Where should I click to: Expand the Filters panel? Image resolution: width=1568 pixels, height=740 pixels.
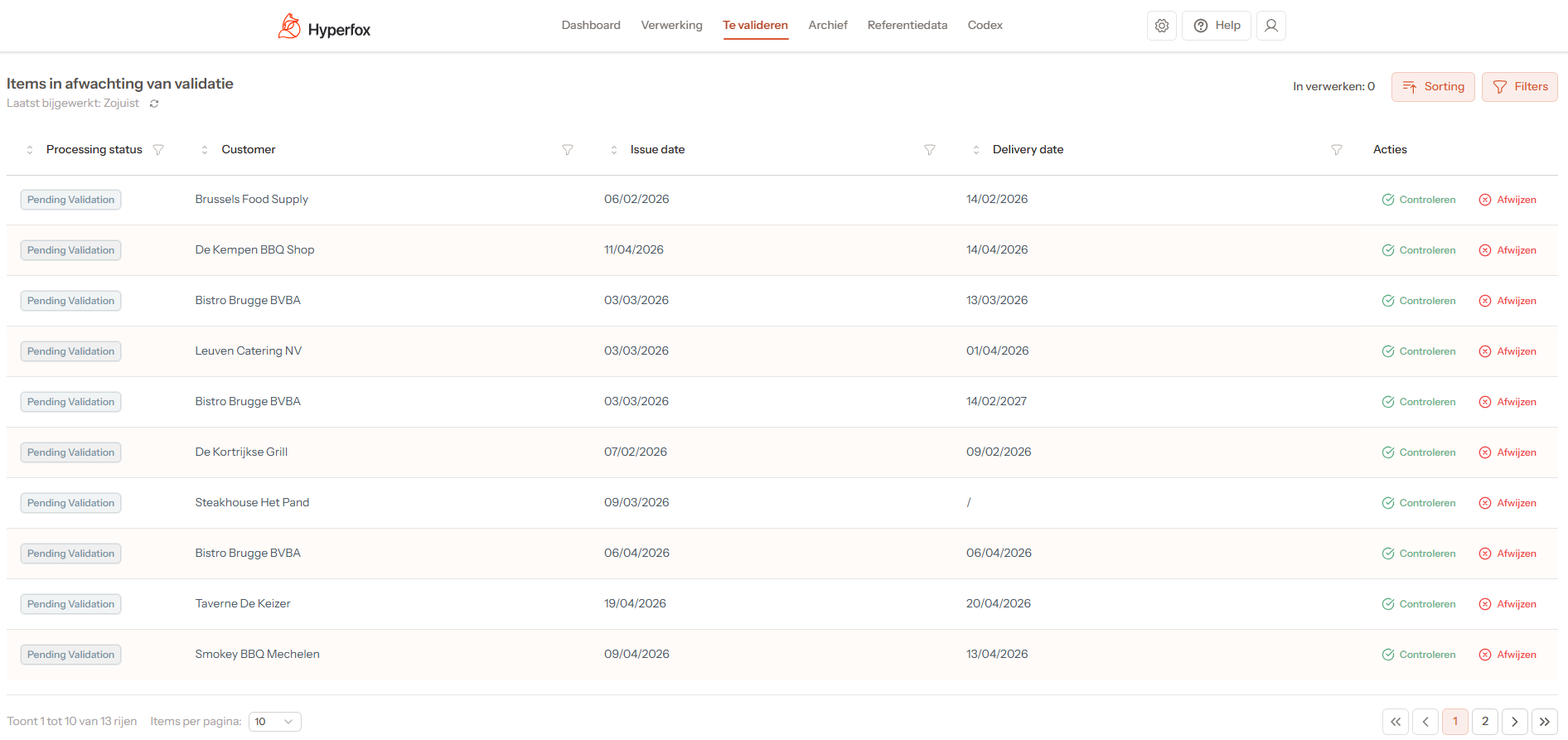coord(1519,87)
